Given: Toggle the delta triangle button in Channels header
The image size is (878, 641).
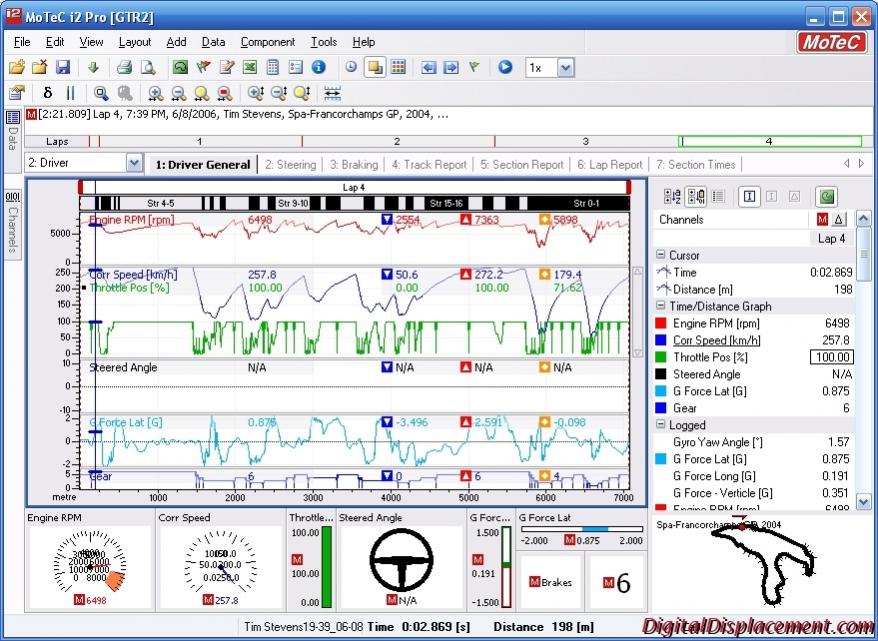Looking at the screenshot, I should [839, 220].
